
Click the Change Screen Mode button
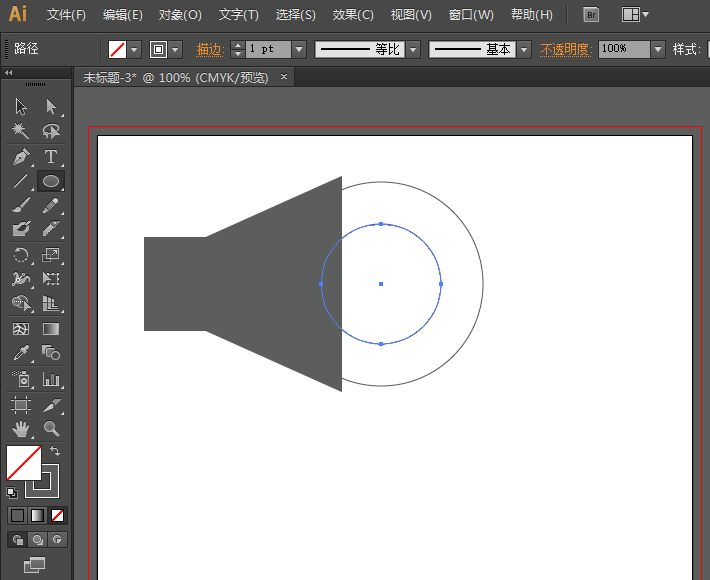(34, 565)
